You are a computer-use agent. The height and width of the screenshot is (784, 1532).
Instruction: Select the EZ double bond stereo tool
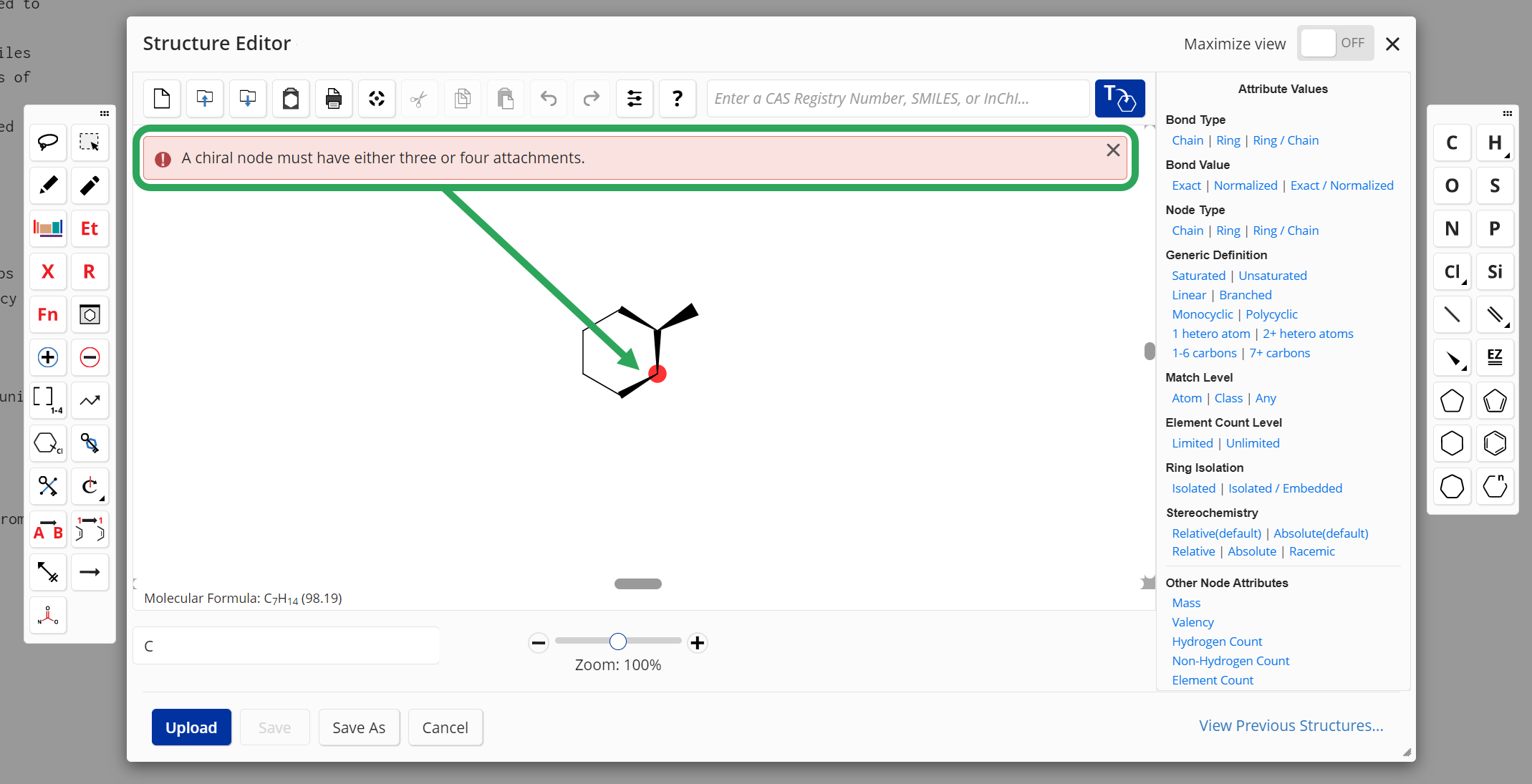coord(1495,357)
